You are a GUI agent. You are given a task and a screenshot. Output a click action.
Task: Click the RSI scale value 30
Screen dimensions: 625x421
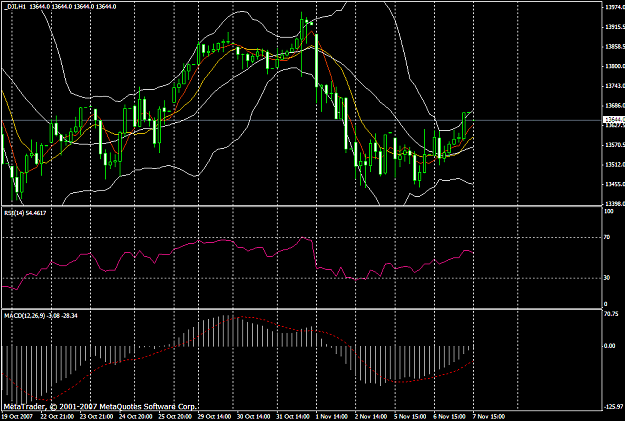[607, 278]
